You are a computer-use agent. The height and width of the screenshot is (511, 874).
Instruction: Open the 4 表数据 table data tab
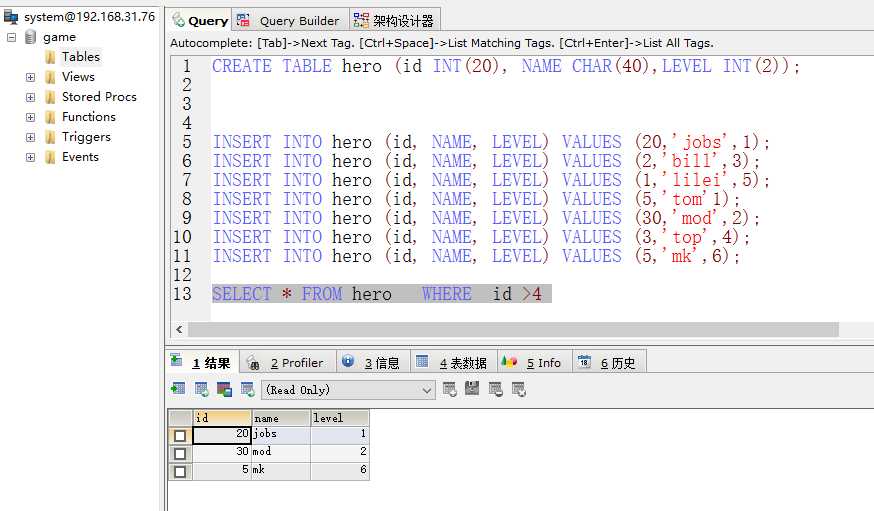[453, 363]
